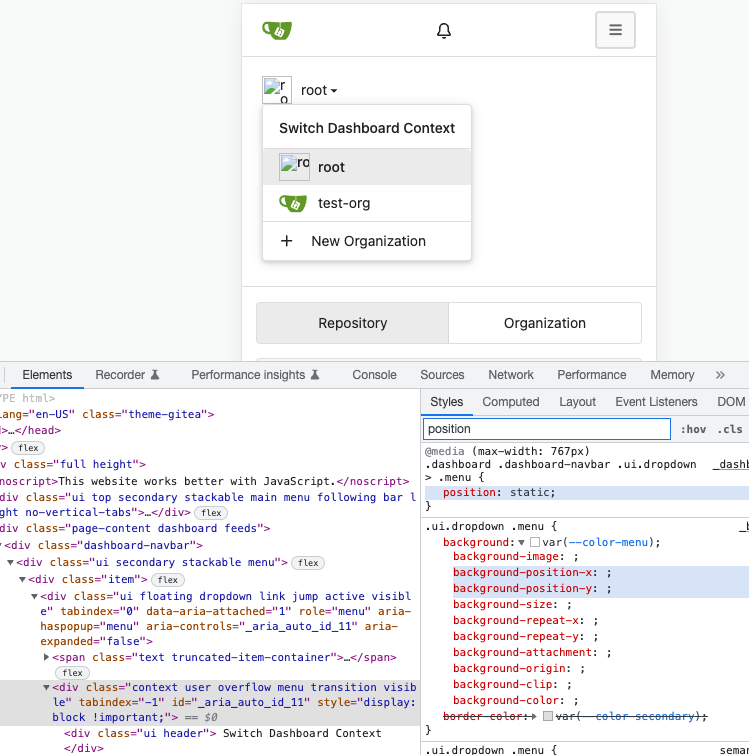Select root in the Switch Dashboard Context menu
Viewport: 749px width, 755px height.
367,167
